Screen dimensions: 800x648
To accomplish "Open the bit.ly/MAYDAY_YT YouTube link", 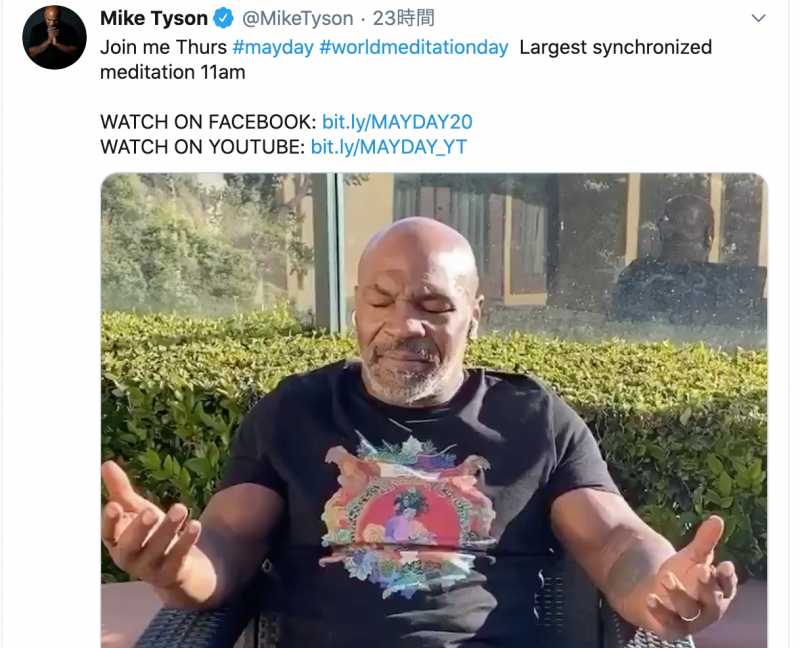I will 389,147.
